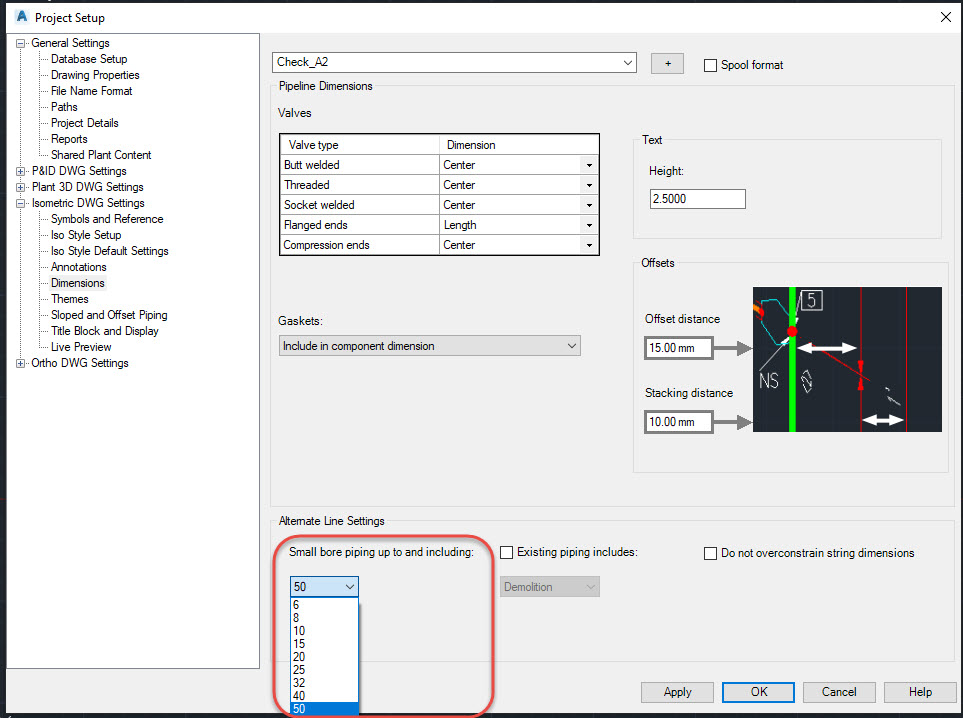Click the Valve type column header

[x=360, y=145]
